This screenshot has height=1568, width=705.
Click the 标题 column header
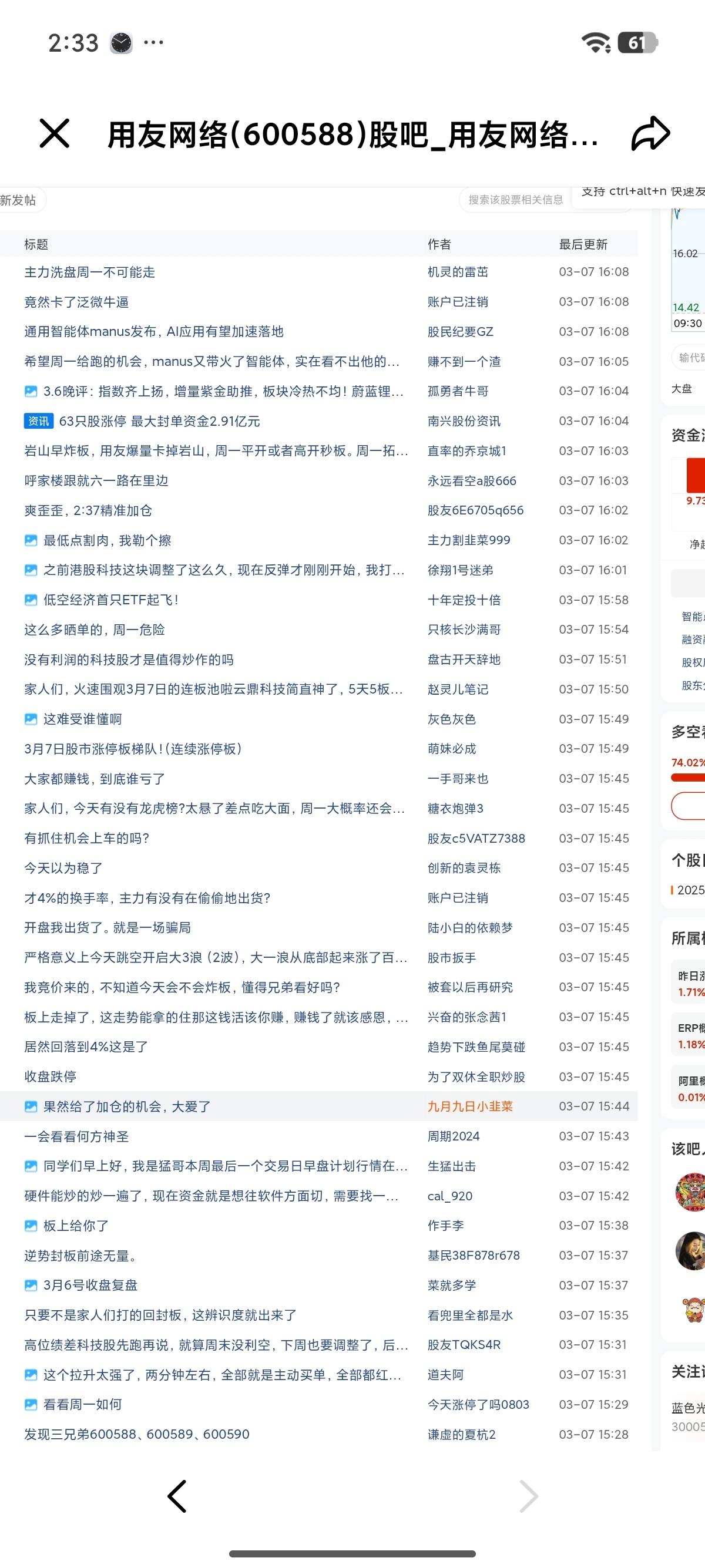(36, 245)
